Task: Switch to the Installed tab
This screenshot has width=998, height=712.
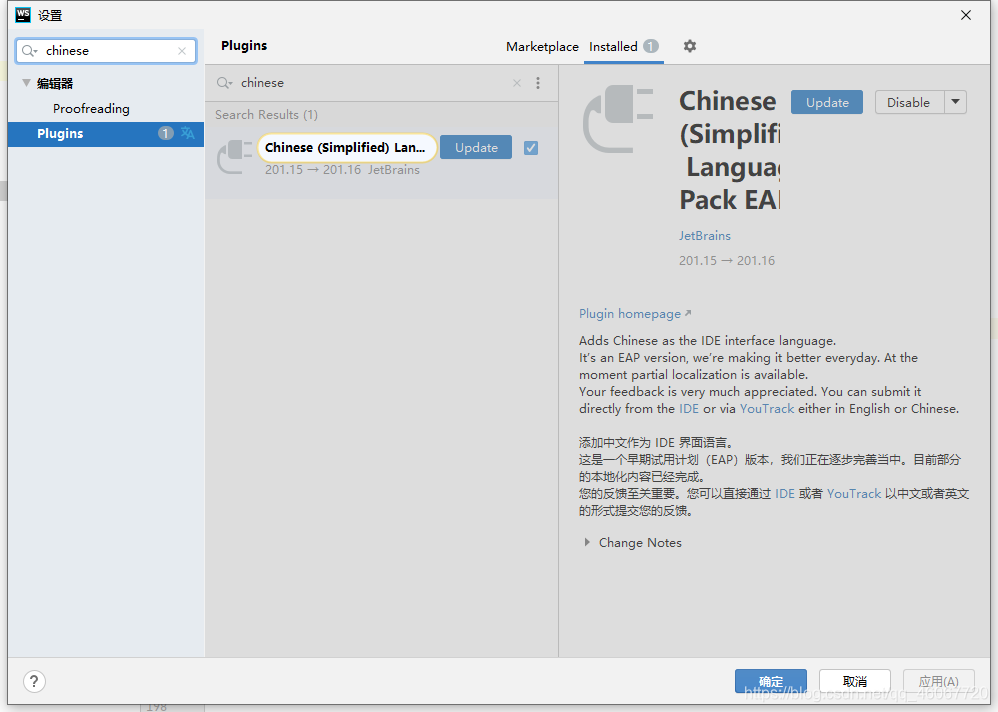Action: (624, 46)
